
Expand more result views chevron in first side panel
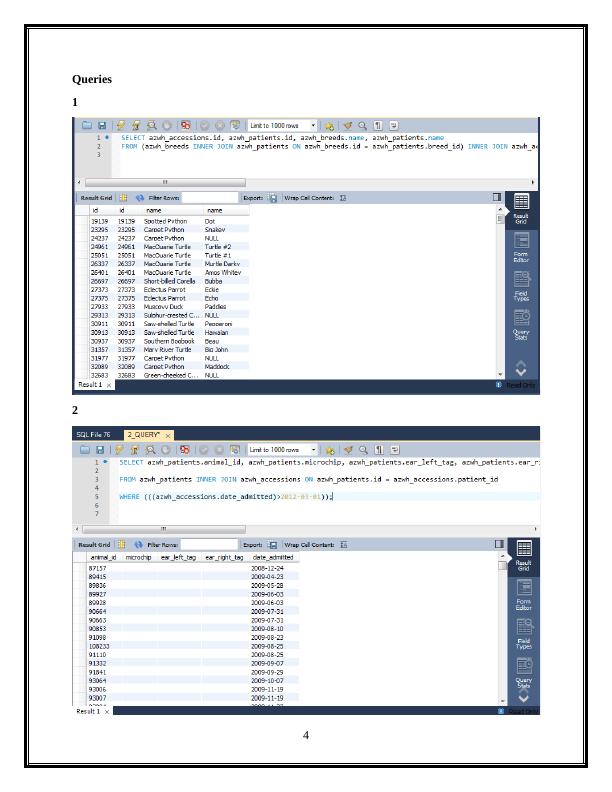tap(521, 370)
